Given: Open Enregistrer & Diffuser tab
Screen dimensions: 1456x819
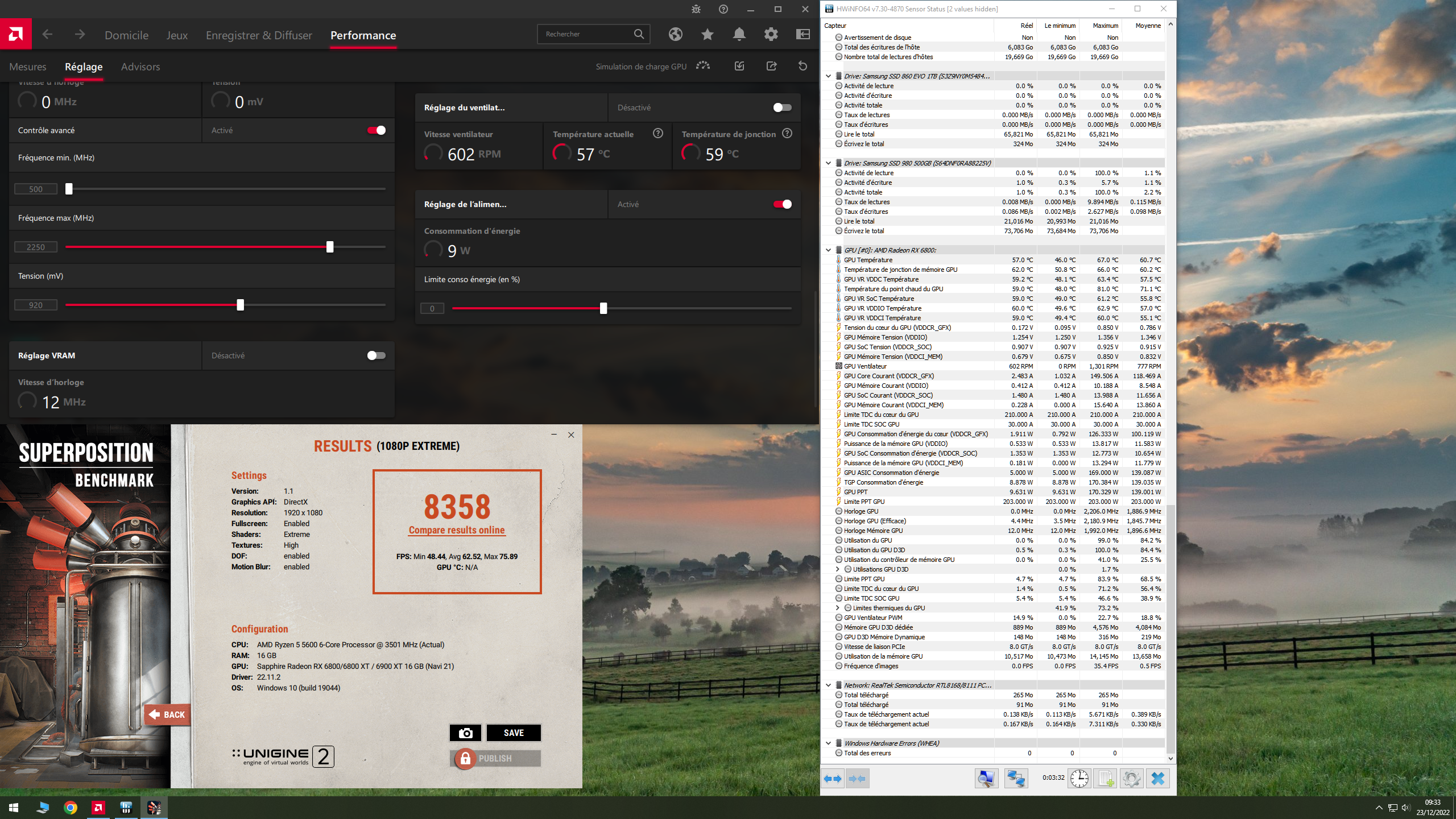Looking at the screenshot, I should [259, 35].
